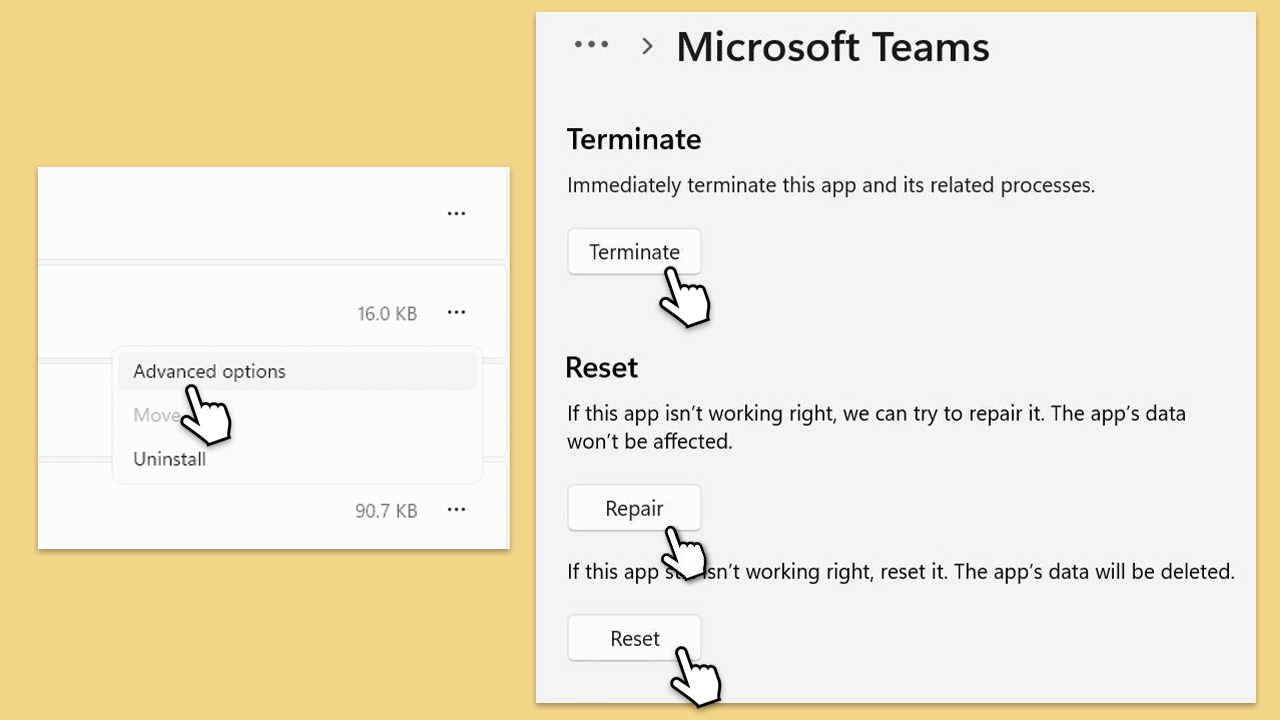Click the Microsoft Teams page title
This screenshot has width=1280, height=720.
coord(833,47)
